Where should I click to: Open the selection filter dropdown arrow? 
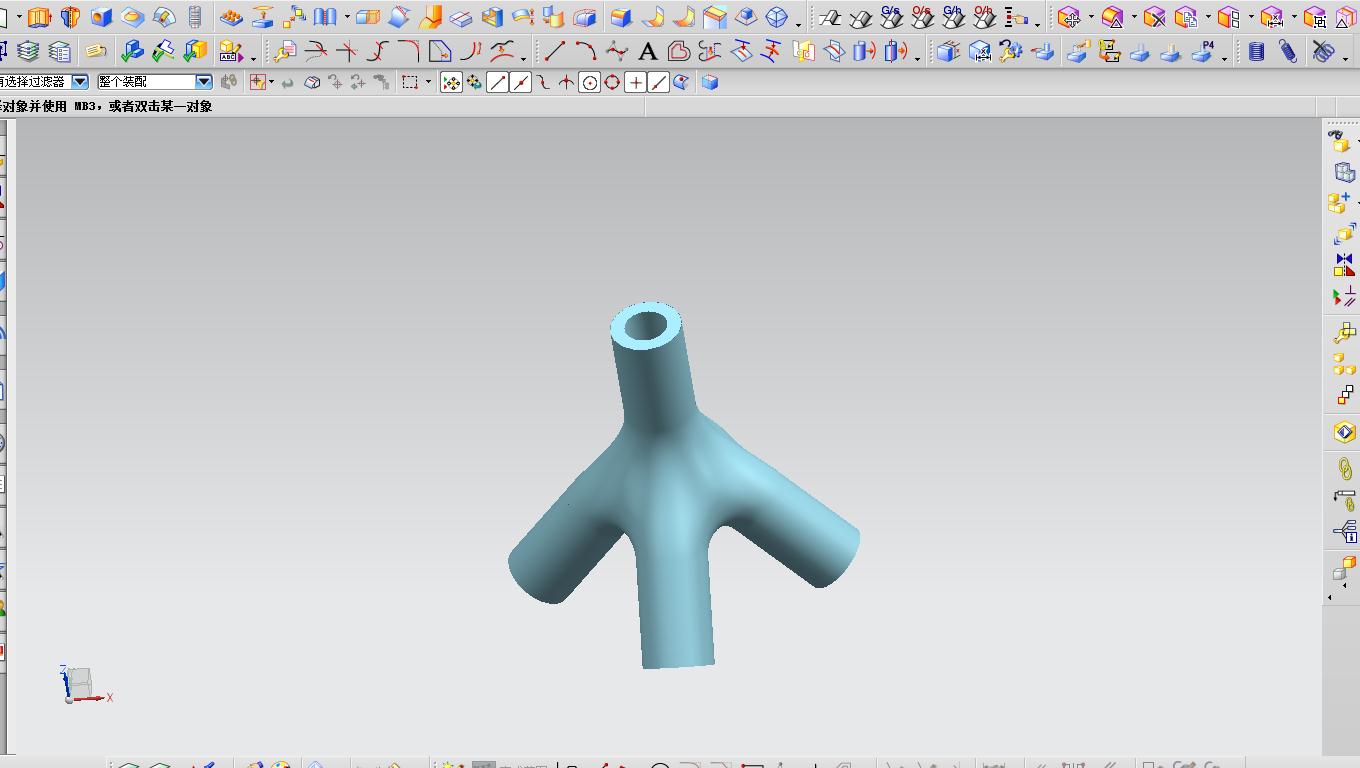pos(79,82)
